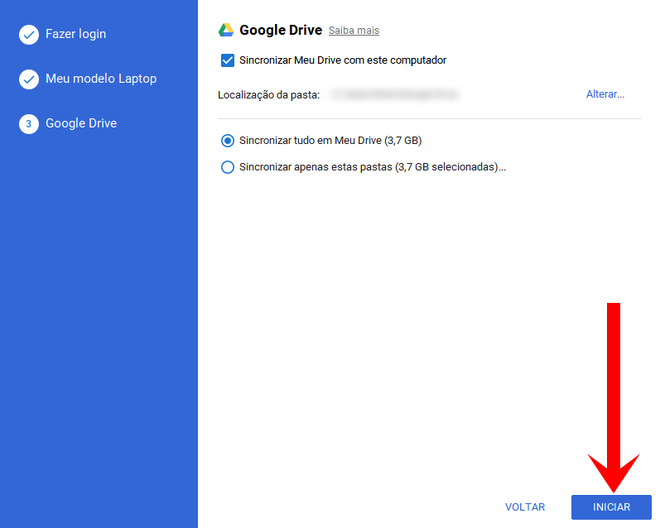Click the step 3 circle icon
The width and height of the screenshot is (660, 528).
click(29, 124)
